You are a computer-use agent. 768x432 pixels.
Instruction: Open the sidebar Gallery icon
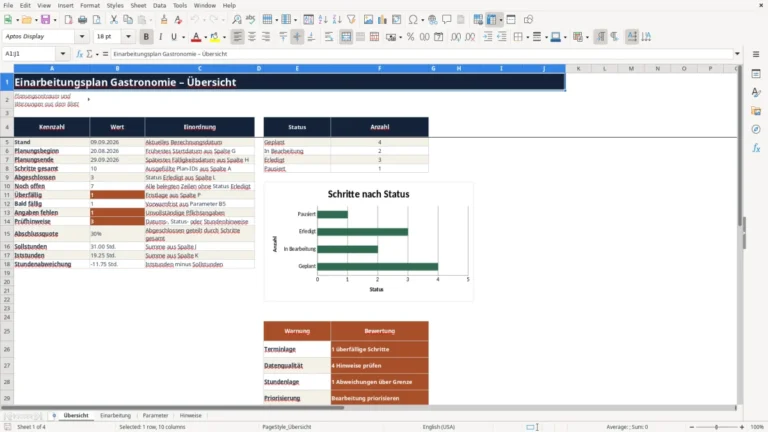point(756,111)
